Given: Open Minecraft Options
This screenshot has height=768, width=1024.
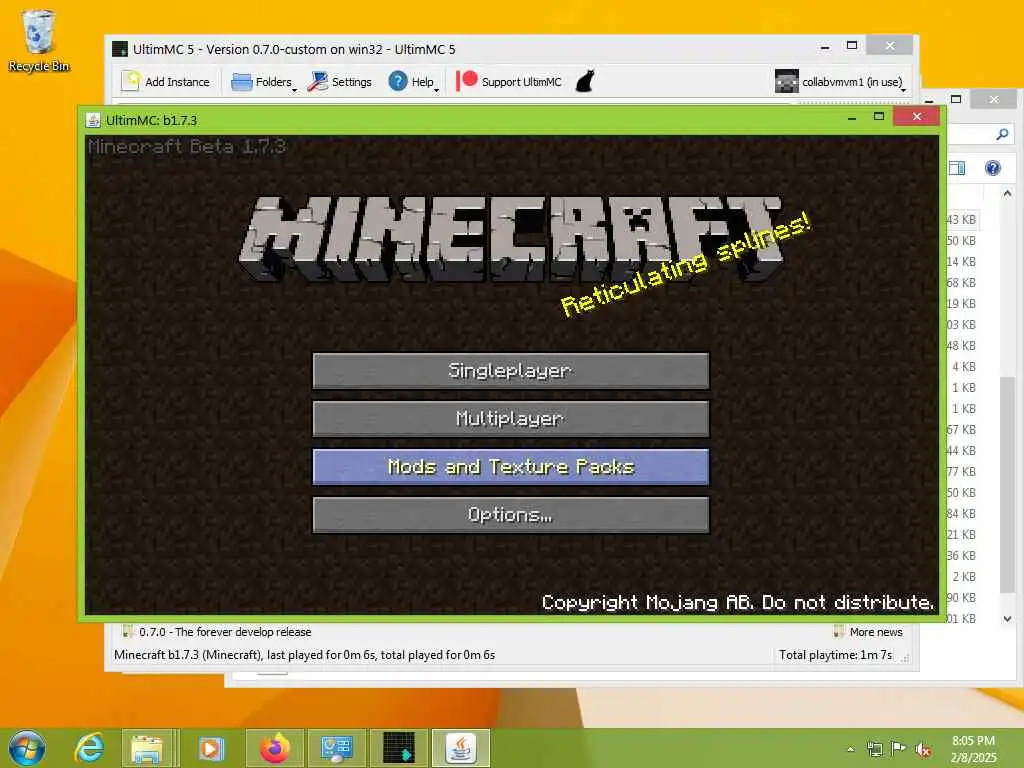Looking at the screenshot, I should 511,515.
